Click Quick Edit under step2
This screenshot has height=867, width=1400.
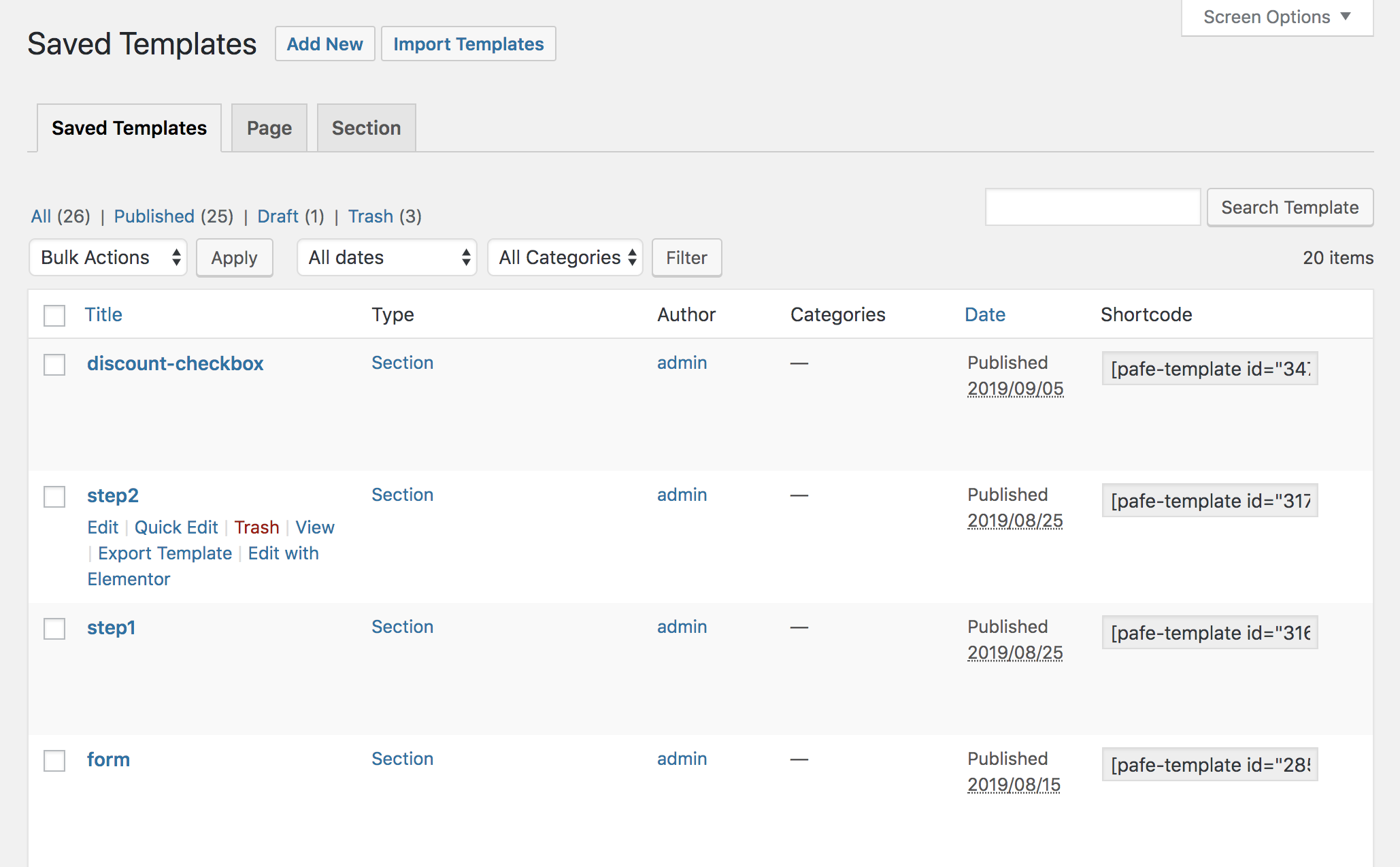176,527
